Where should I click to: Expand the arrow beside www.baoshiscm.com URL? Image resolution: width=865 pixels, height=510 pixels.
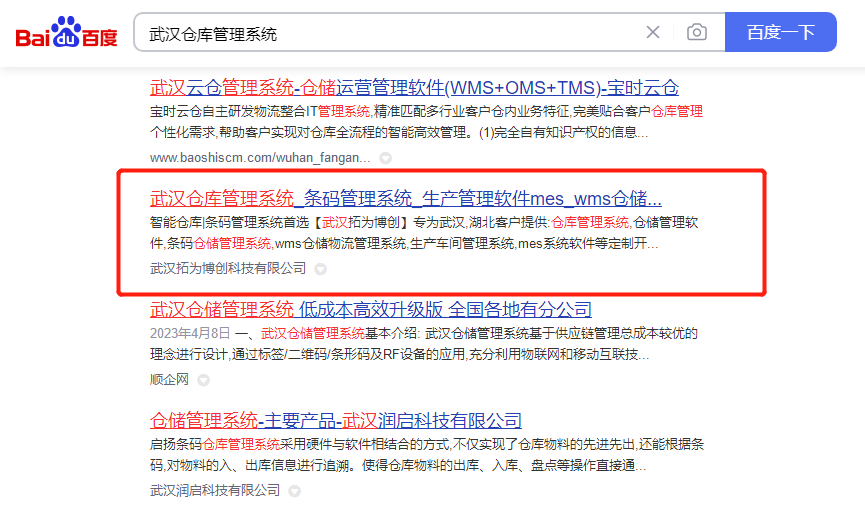(x=386, y=158)
